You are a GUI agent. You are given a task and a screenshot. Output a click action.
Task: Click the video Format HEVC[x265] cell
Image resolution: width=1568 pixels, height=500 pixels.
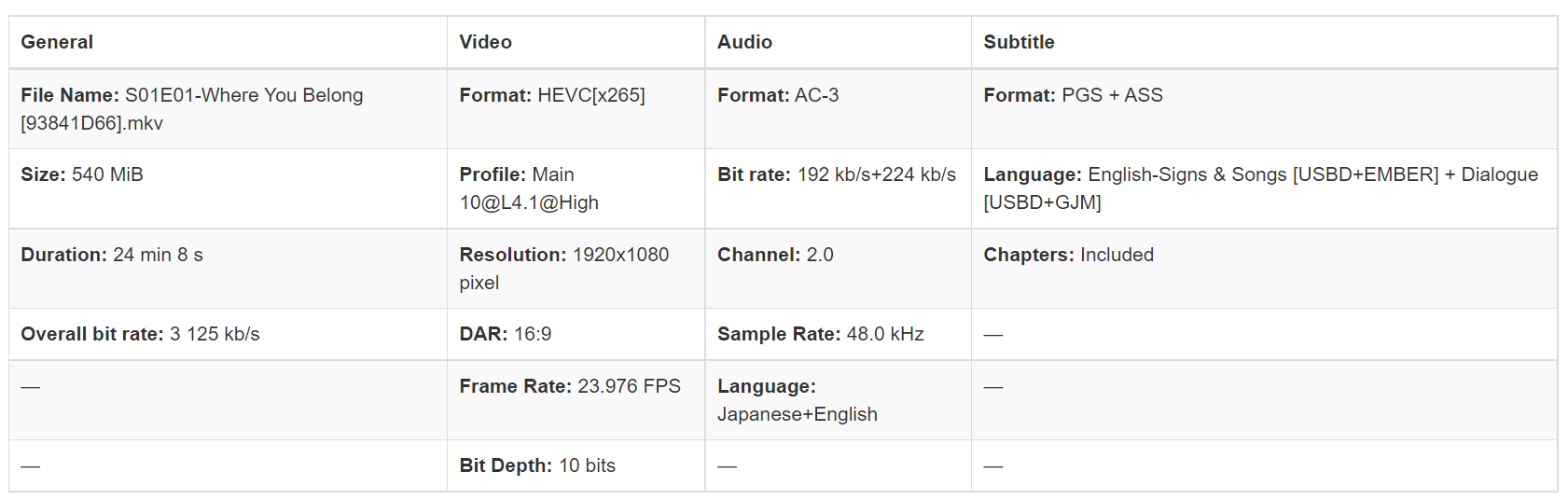pos(576,109)
